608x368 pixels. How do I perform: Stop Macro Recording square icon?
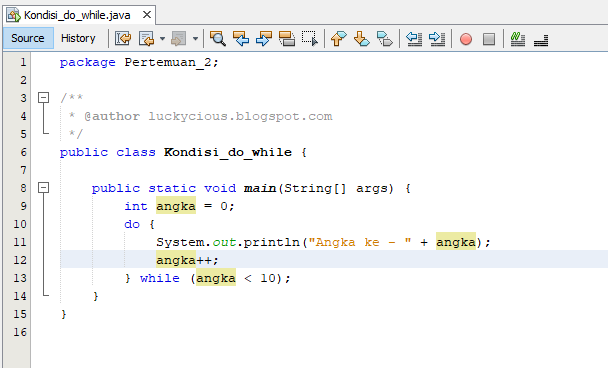coord(489,39)
